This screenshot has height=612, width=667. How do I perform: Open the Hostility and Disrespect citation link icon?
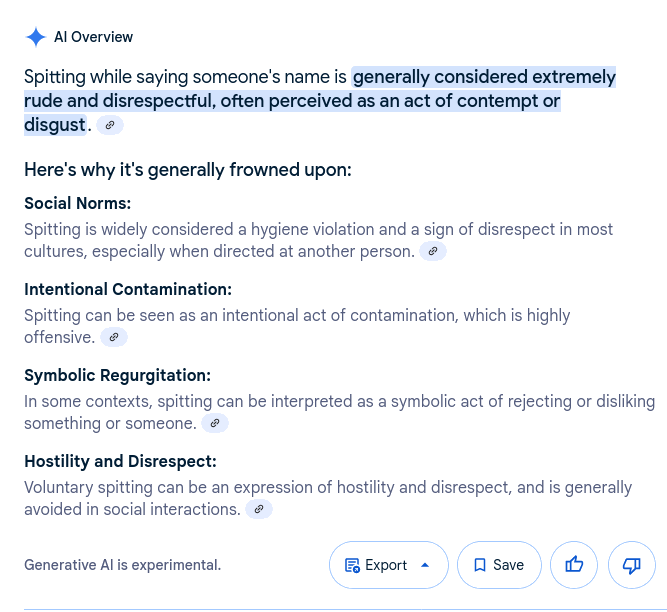point(259,509)
